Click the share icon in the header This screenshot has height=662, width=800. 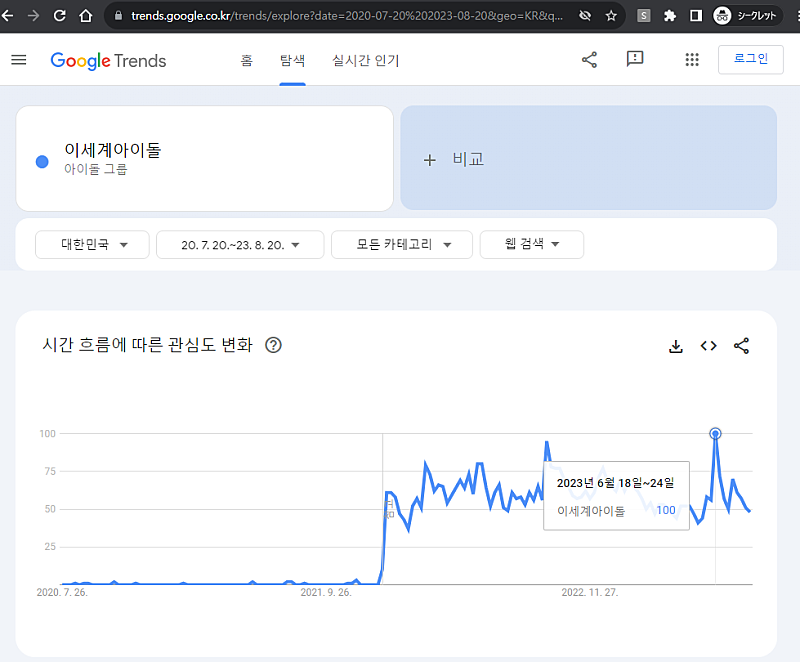coord(589,60)
